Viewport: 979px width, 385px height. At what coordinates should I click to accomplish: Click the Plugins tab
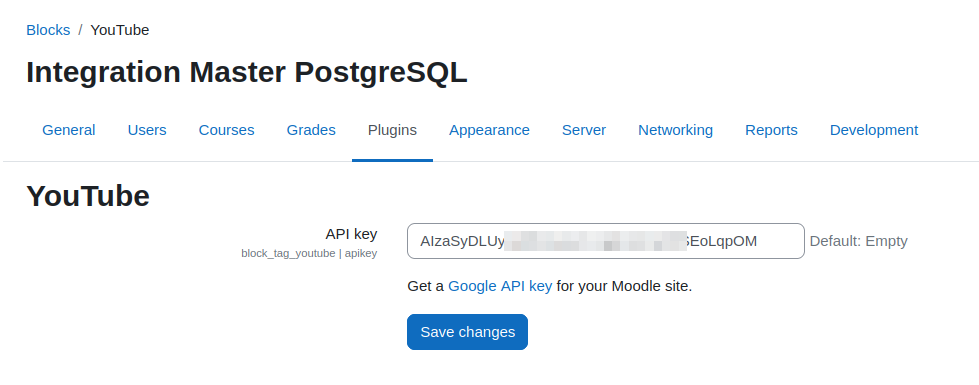tap(392, 130)
